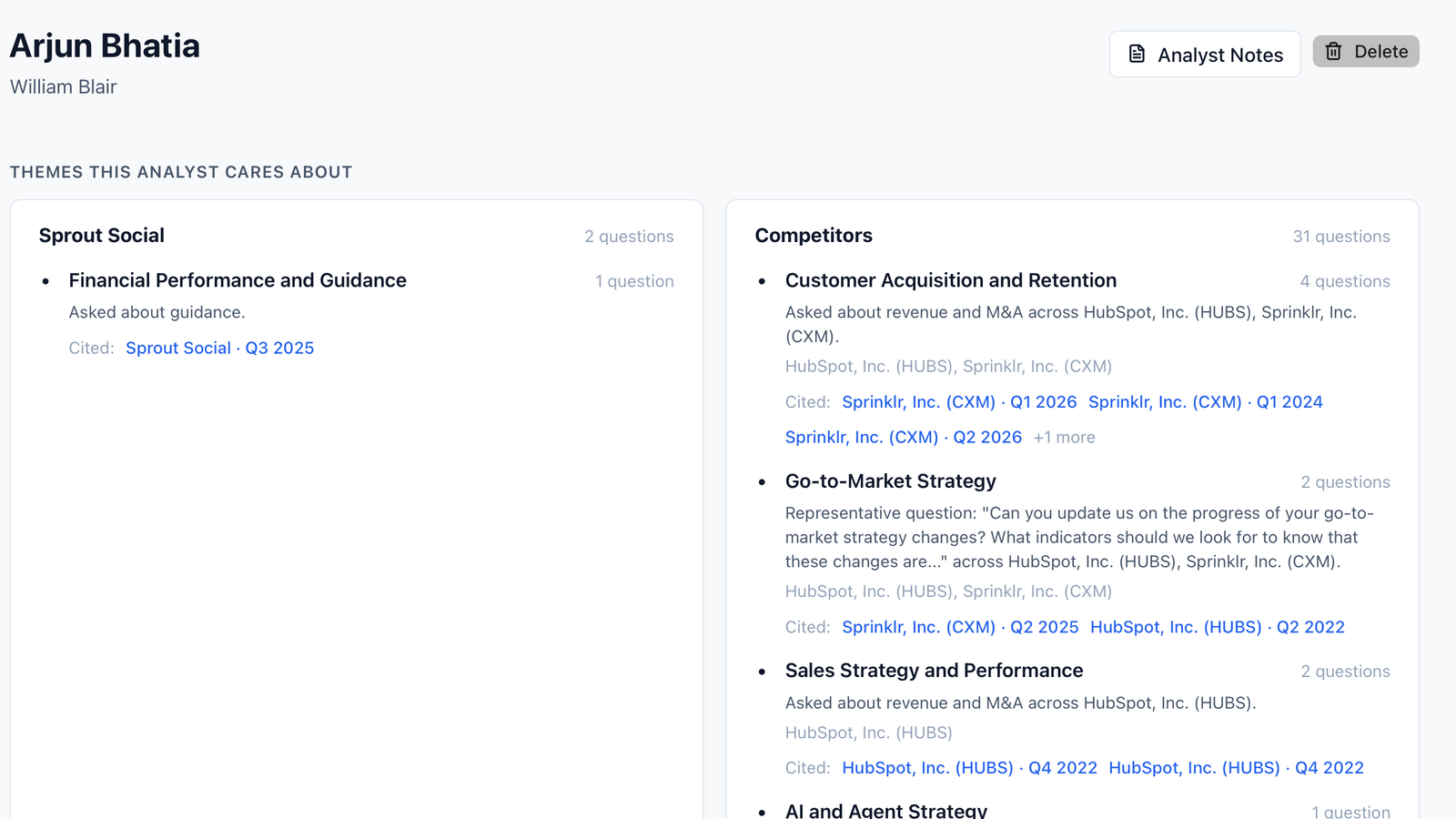This screenshot has width=1456, height=819.
Task: Click the '31 questions' count
Action: pyautogui.click(x=1341, y=237)
